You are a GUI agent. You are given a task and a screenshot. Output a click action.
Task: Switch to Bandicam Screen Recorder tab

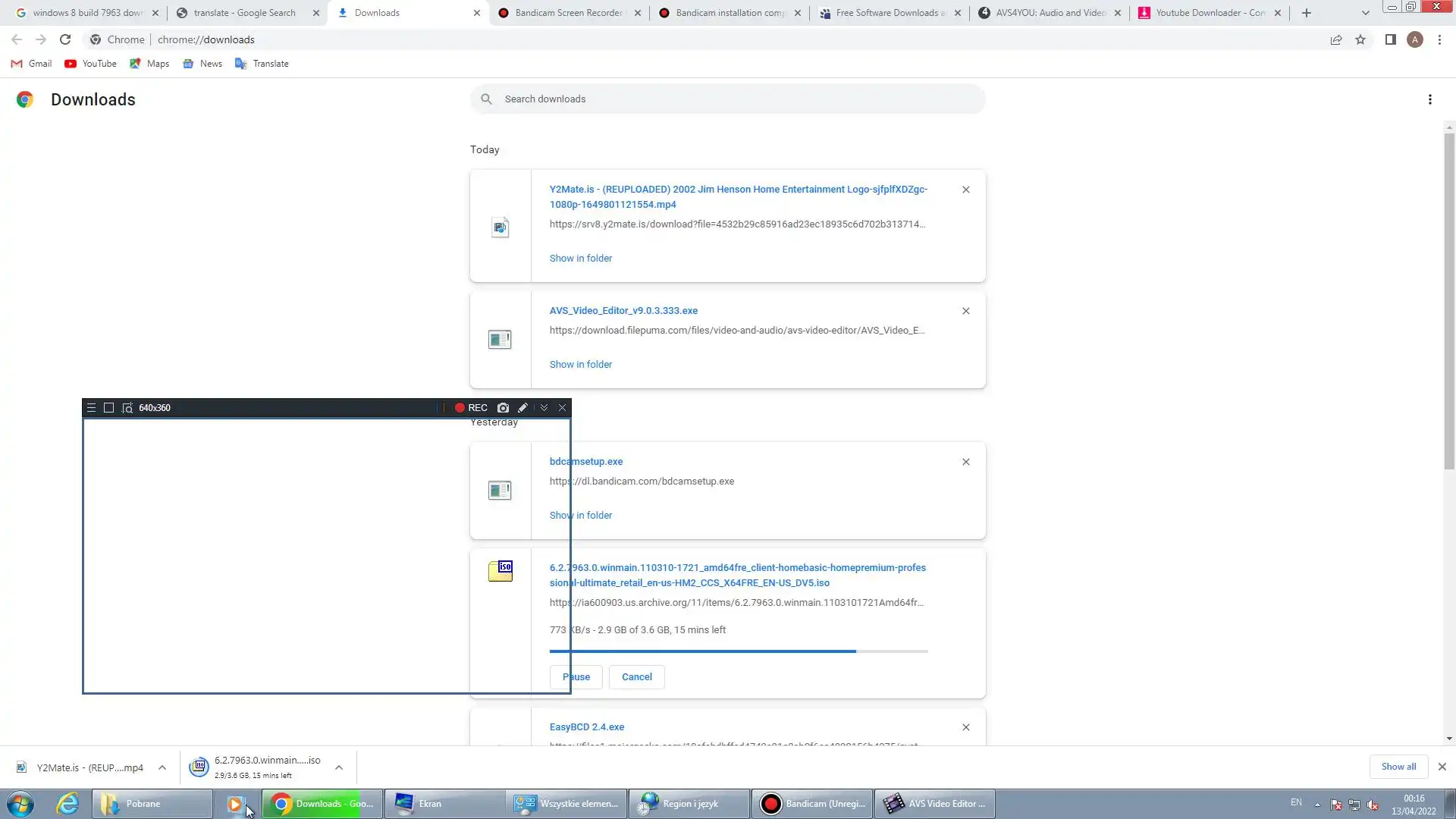click(567, 13)
